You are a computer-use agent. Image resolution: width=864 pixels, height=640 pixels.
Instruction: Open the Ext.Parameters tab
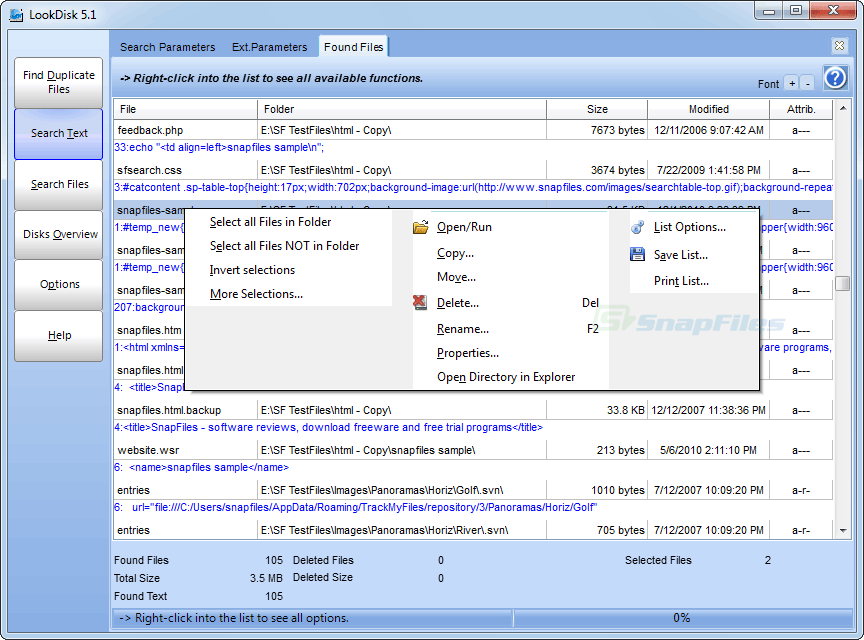tap(269, 47)
